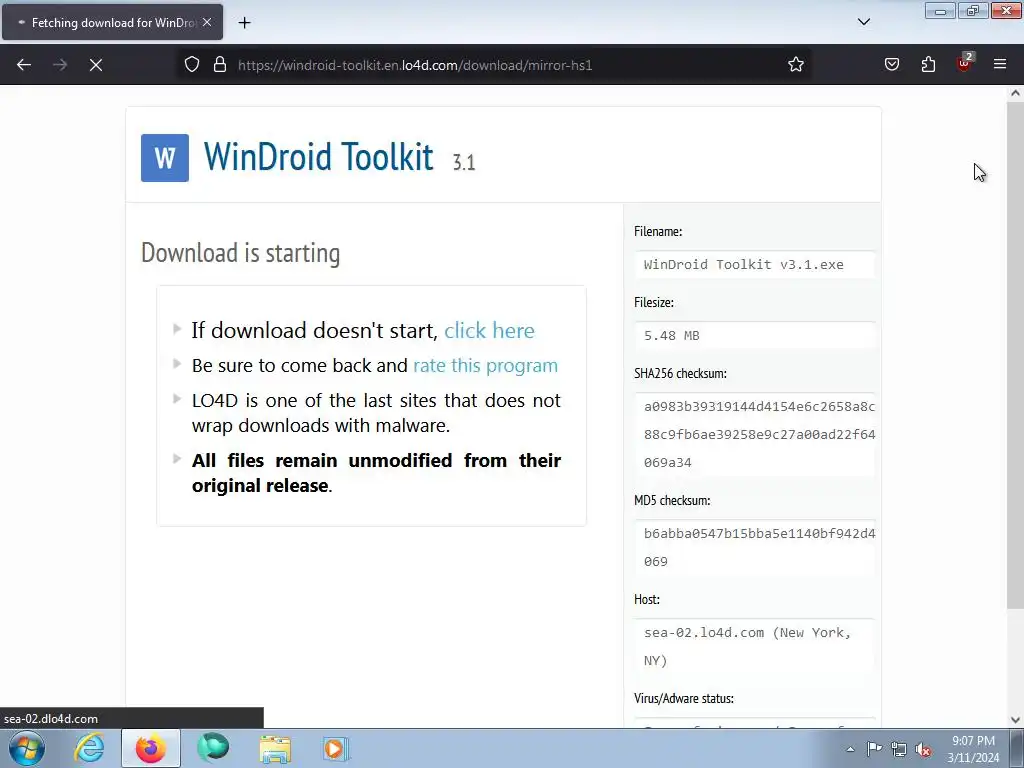Click the WinDroid Toolkit W logo
This screenshot has width=1024, height=768.
click(x=165, y=158)
